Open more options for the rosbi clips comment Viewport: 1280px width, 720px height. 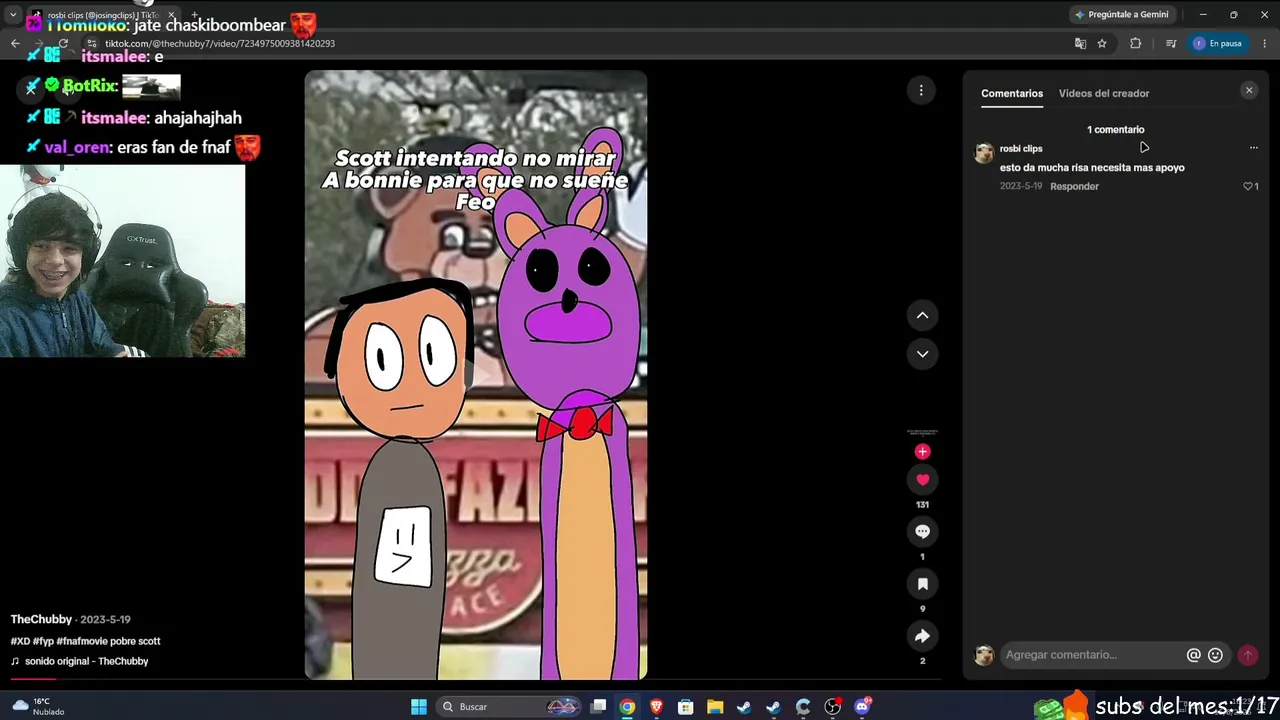pyautogui.click(x=1253, y=148)
